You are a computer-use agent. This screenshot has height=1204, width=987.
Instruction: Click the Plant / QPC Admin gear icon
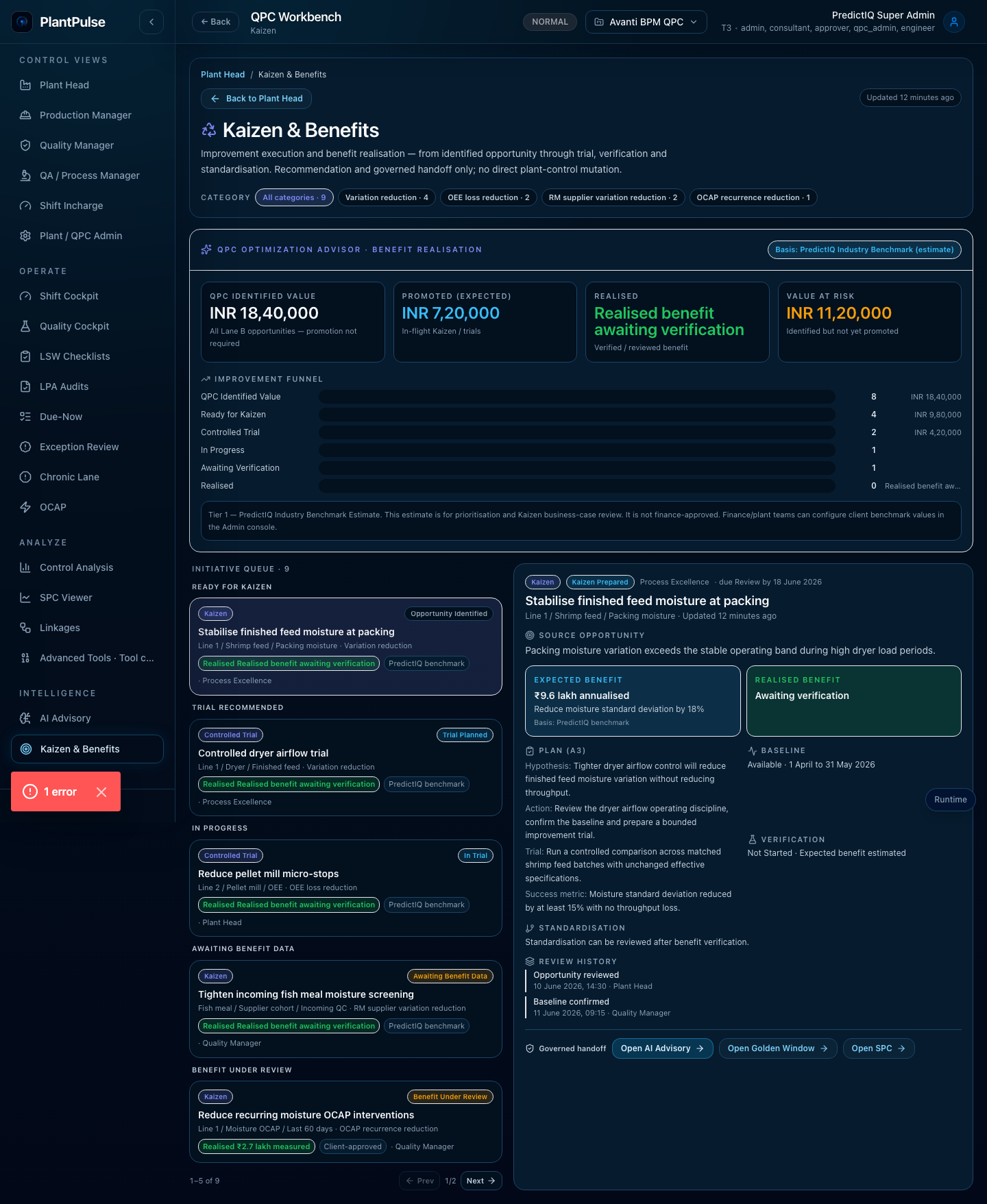(25, 236)
